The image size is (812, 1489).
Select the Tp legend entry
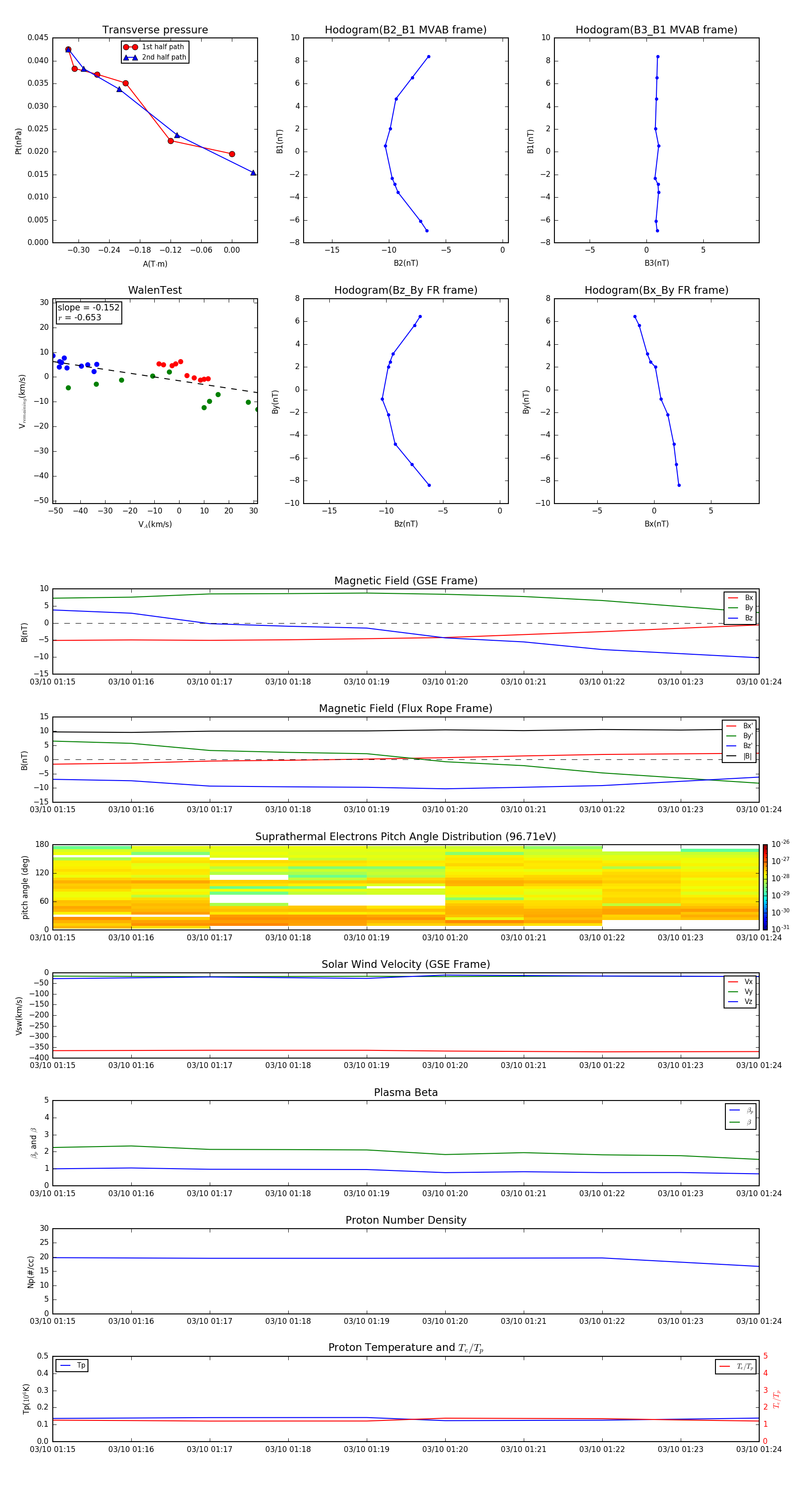(x=72, y=1365)
